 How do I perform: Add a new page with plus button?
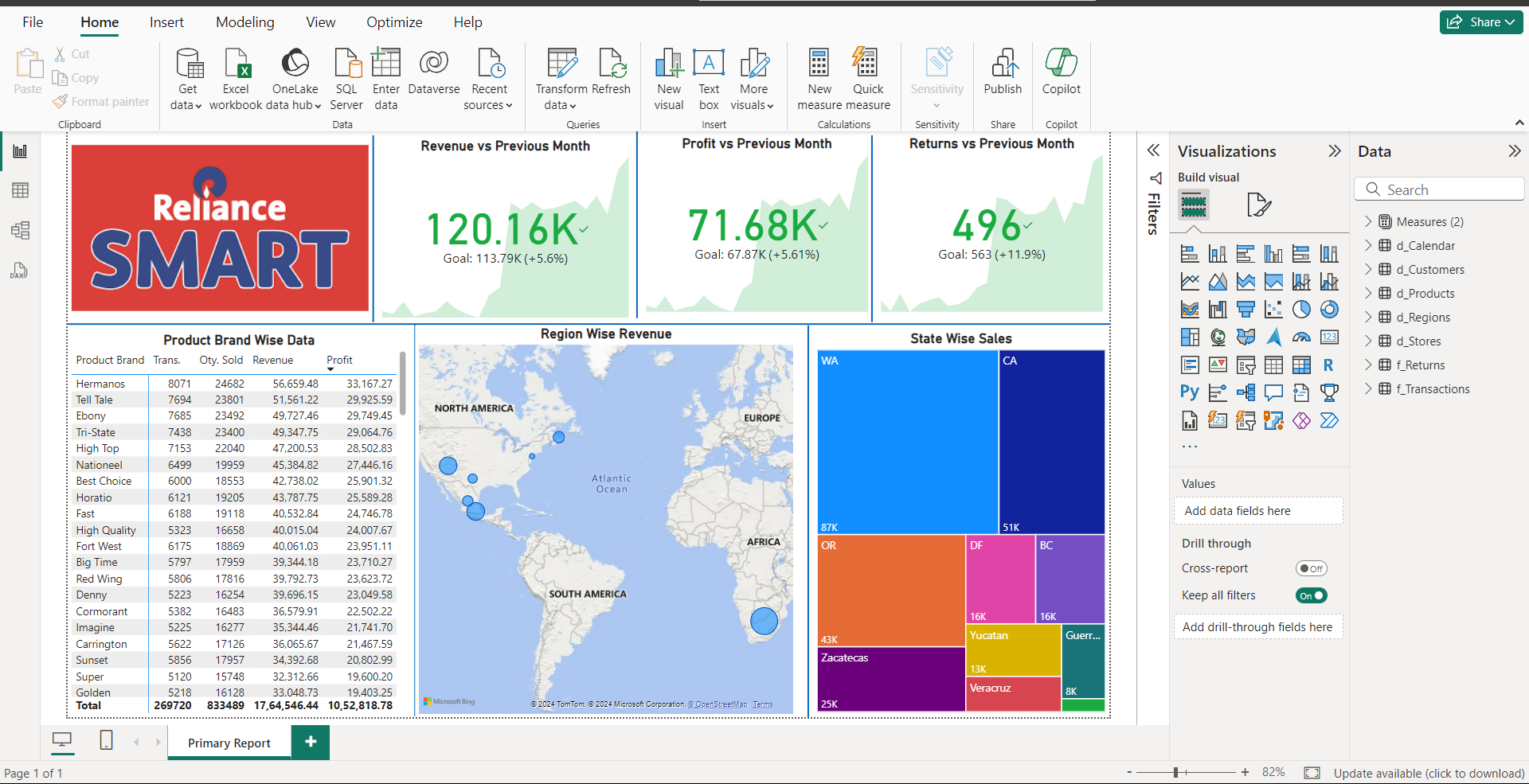311,742
